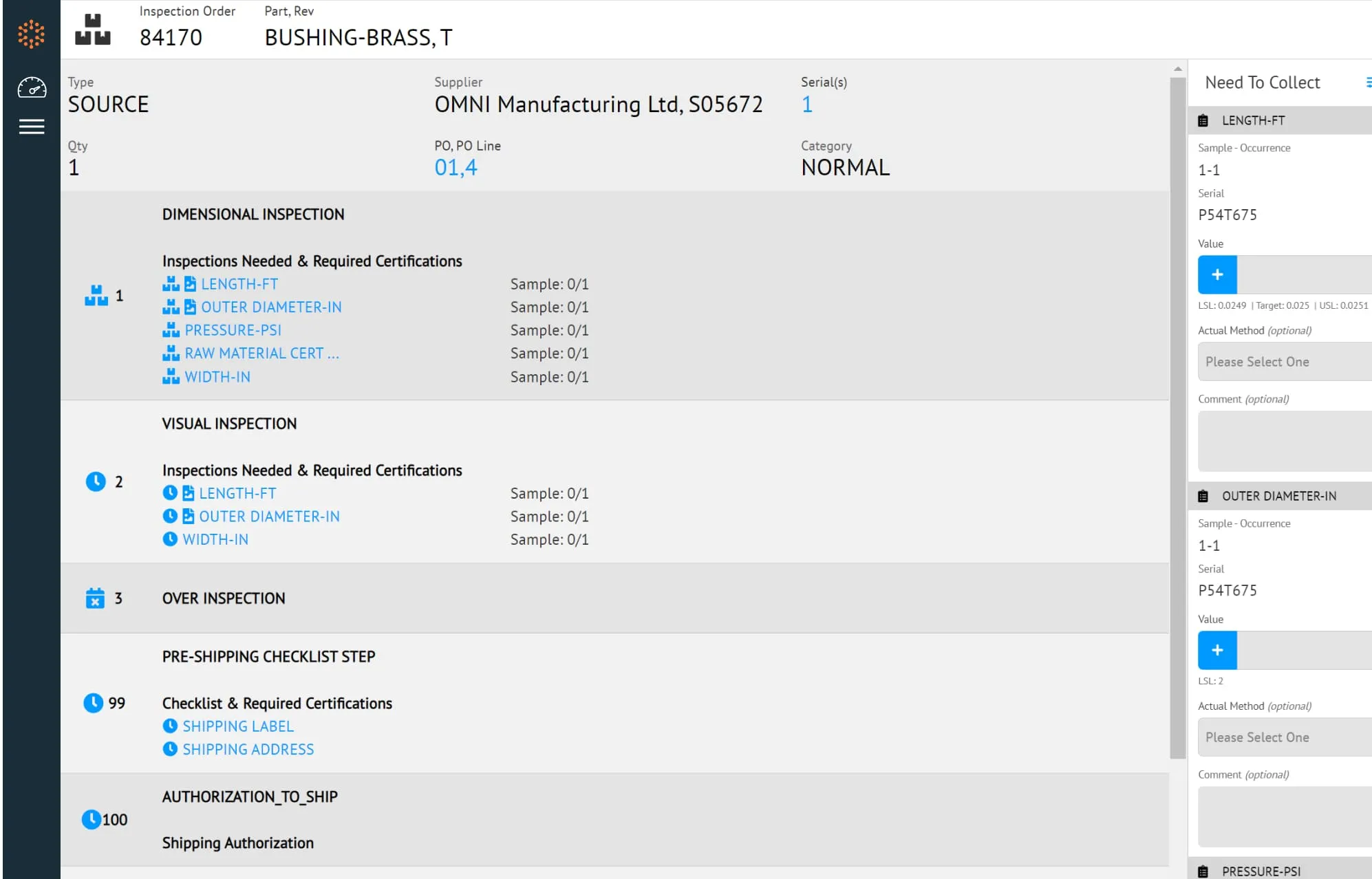Open the dashboard gauge icon in sidebar
Screen dimensions: 1372x879
pyautogui.click(x=32, y=87)
